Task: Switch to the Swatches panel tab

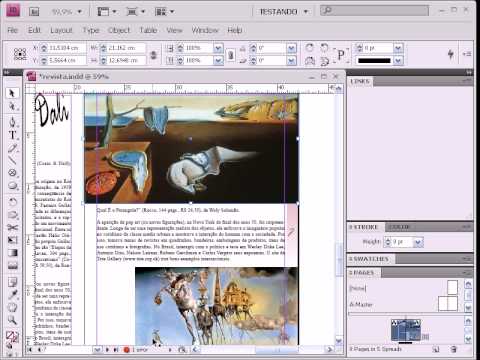Action: coord(368,259)
